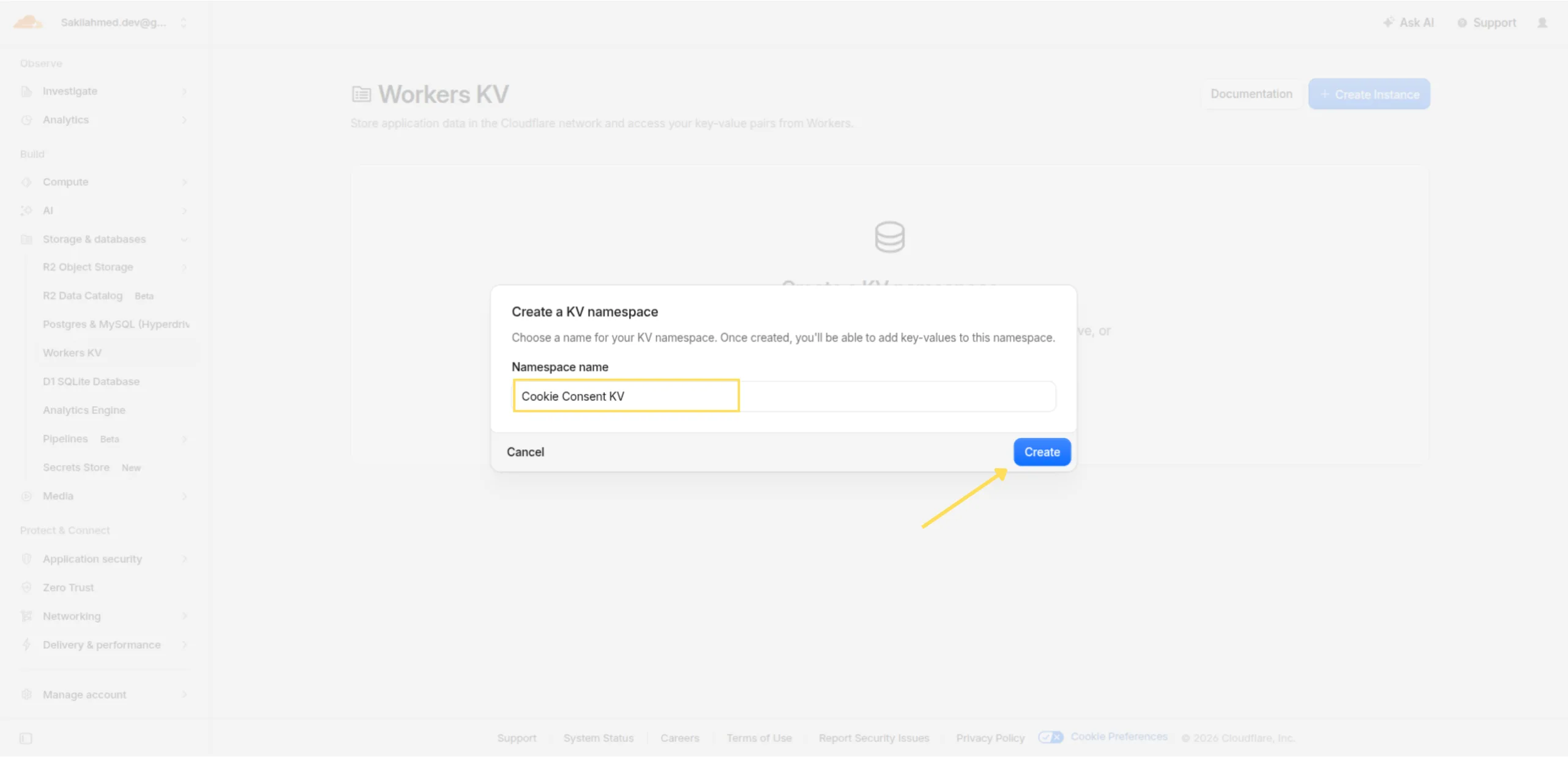Click the Documentation button
1568x757 pixels.
[x=1251, y=94]
